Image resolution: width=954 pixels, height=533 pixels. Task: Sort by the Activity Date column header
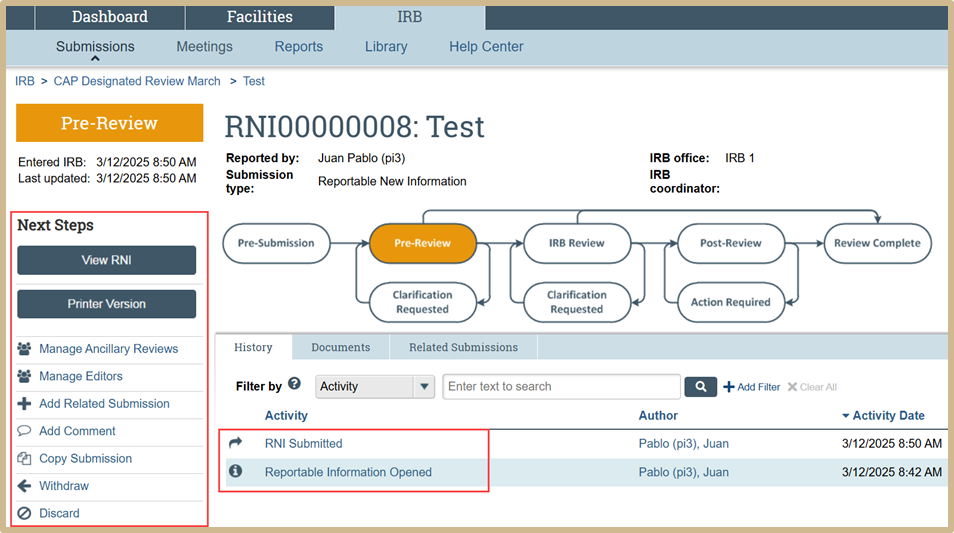tap(887, 416)
